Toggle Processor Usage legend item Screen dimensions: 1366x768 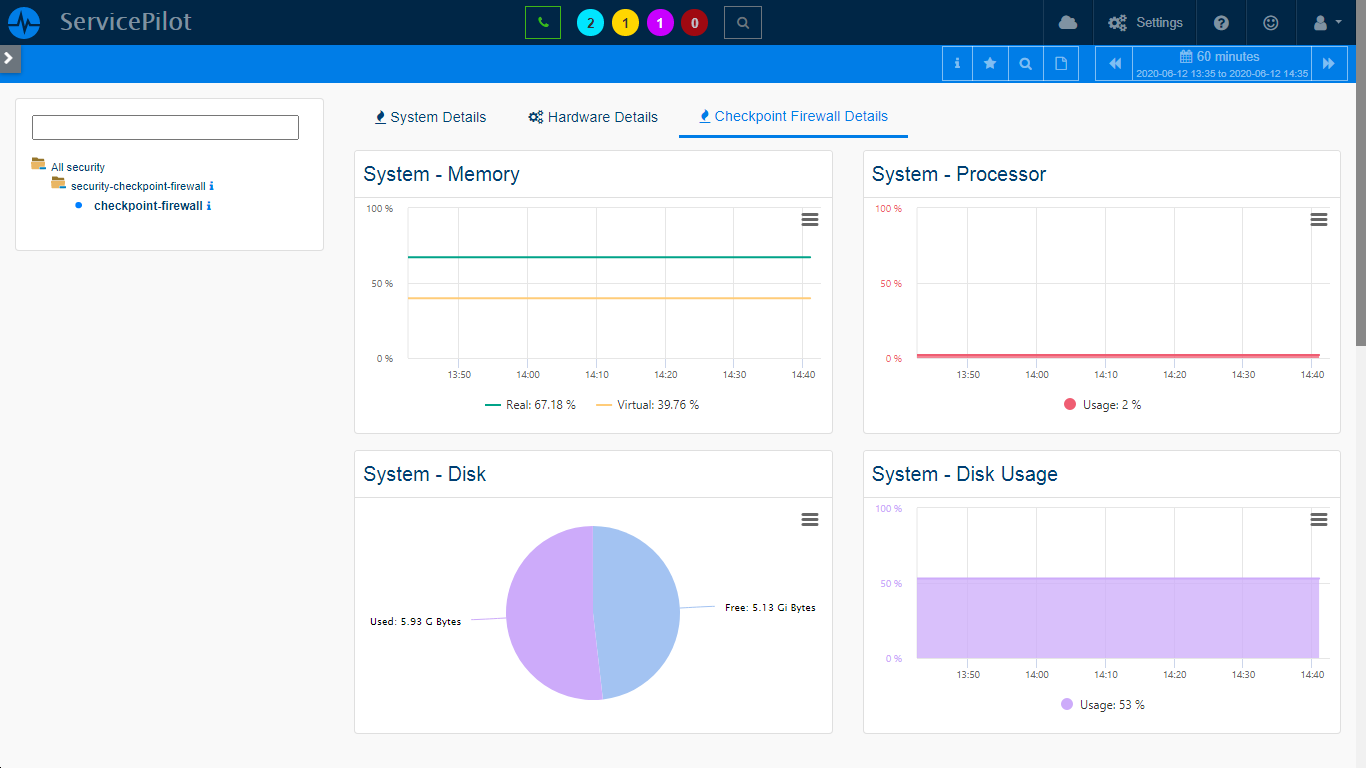pos(1102,405)
